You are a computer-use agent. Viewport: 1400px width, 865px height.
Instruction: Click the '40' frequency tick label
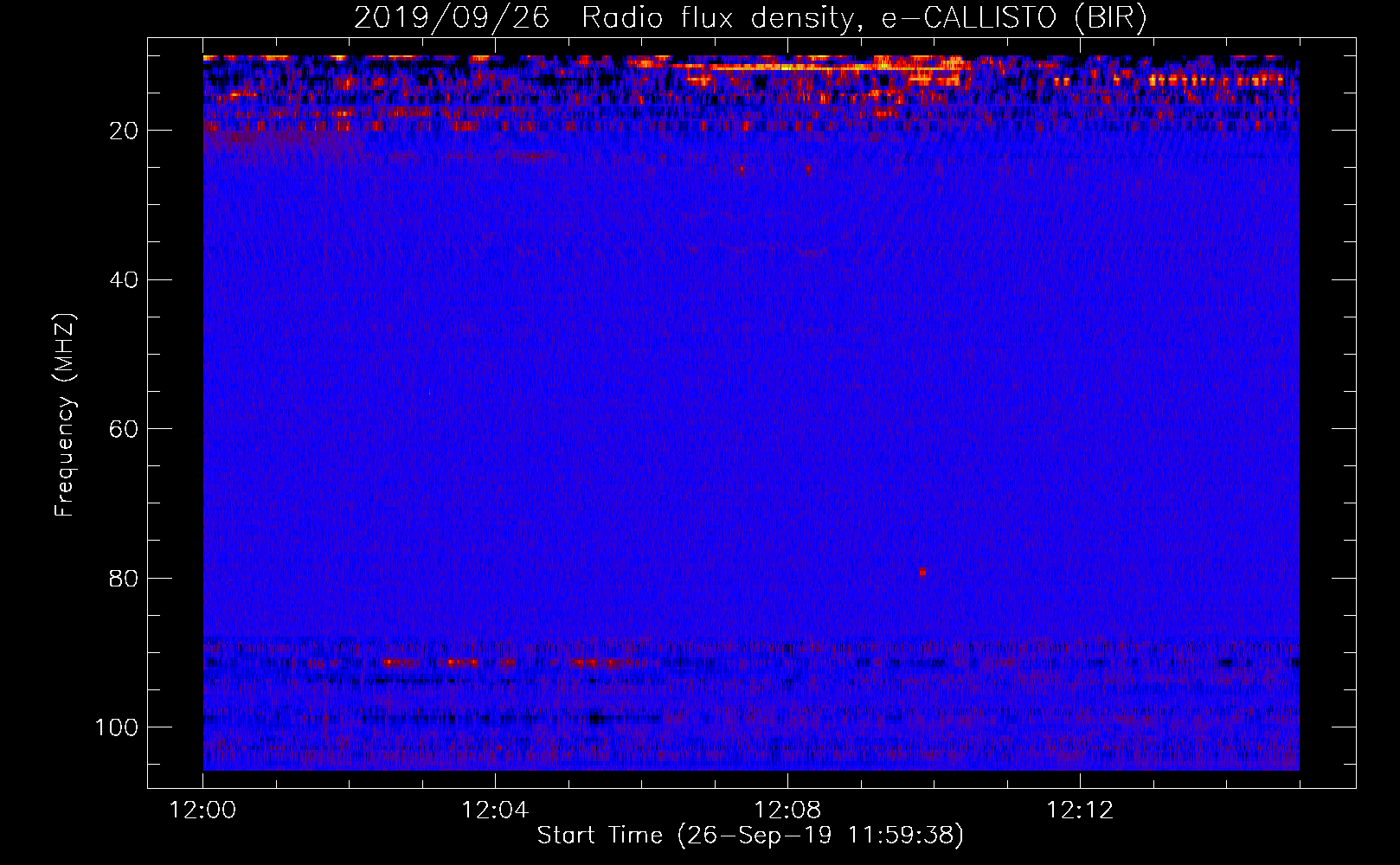124,280
